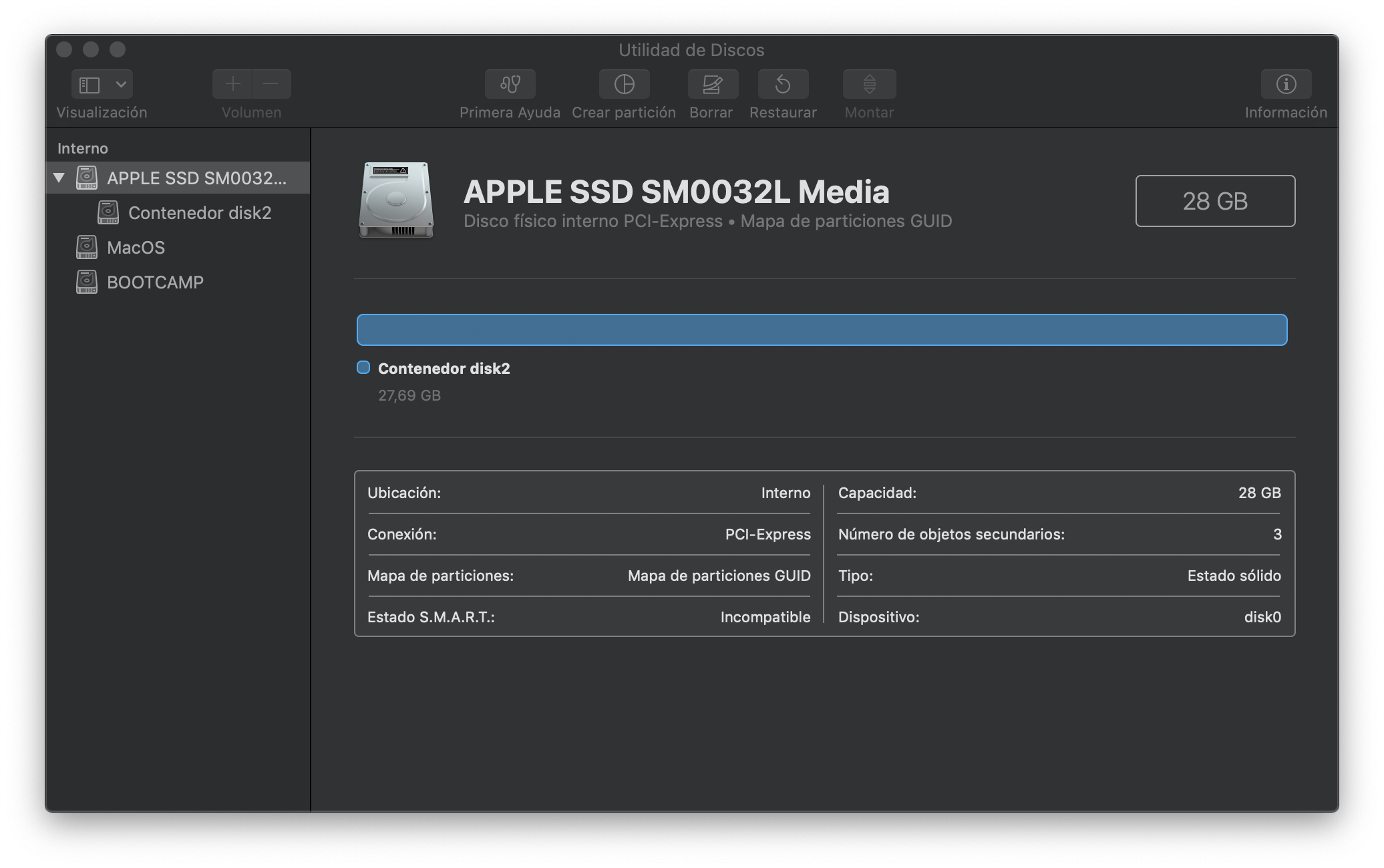Open Crear partición pie chart icon

tap(624, 84)
